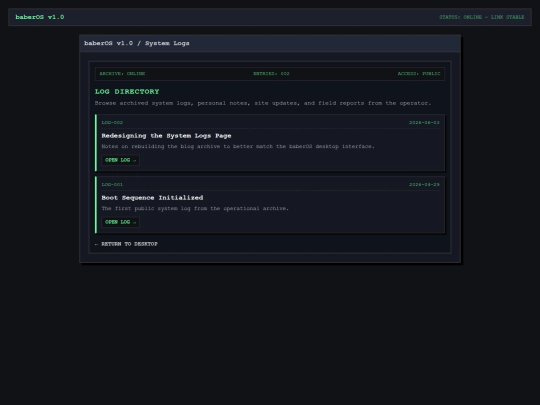Click the baberOS v1.0 top bar label
Screen dimensions: 540x405
click(x=40, y=17)
